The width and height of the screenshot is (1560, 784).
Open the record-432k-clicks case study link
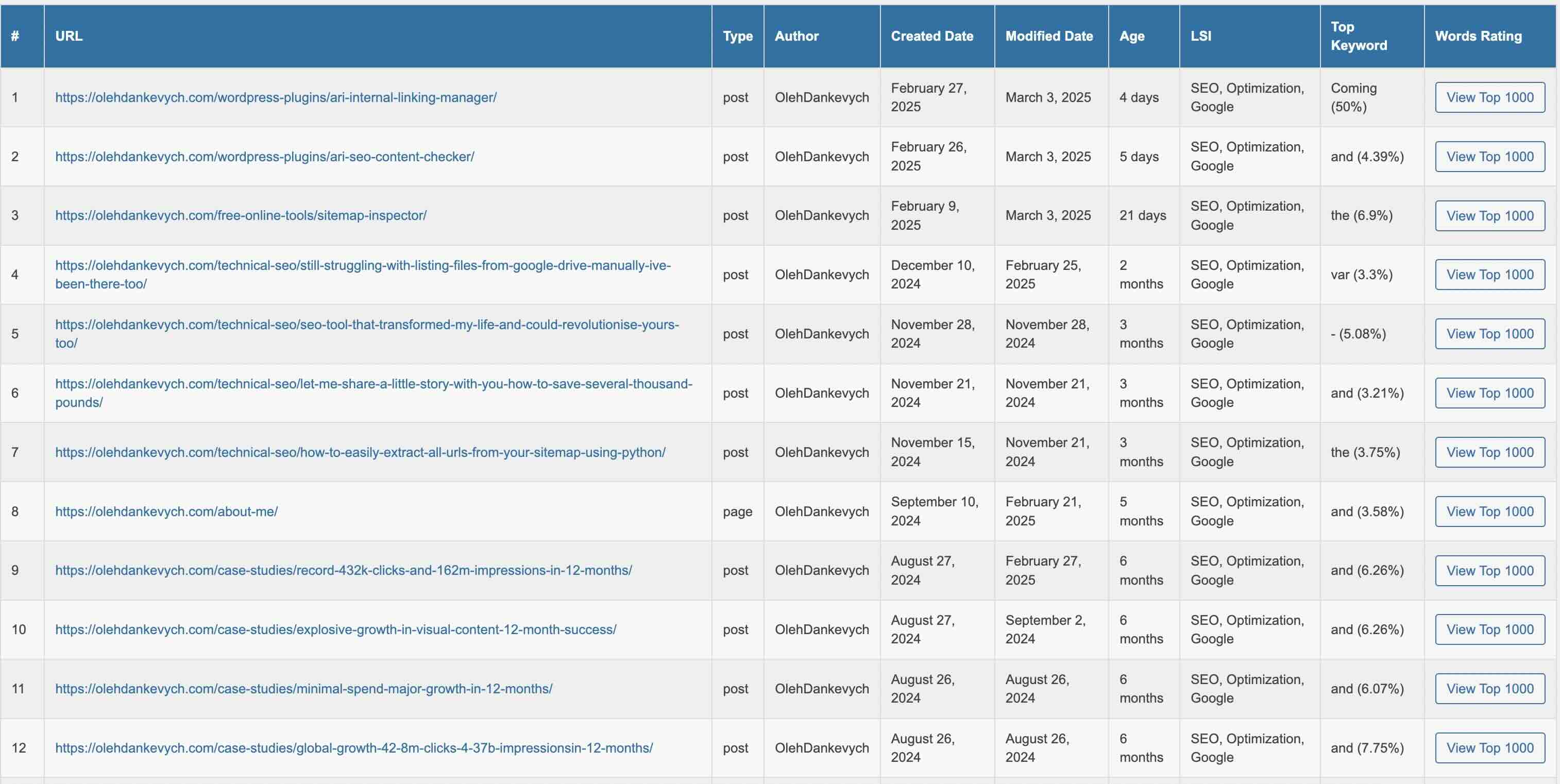(x=343, y=570)
